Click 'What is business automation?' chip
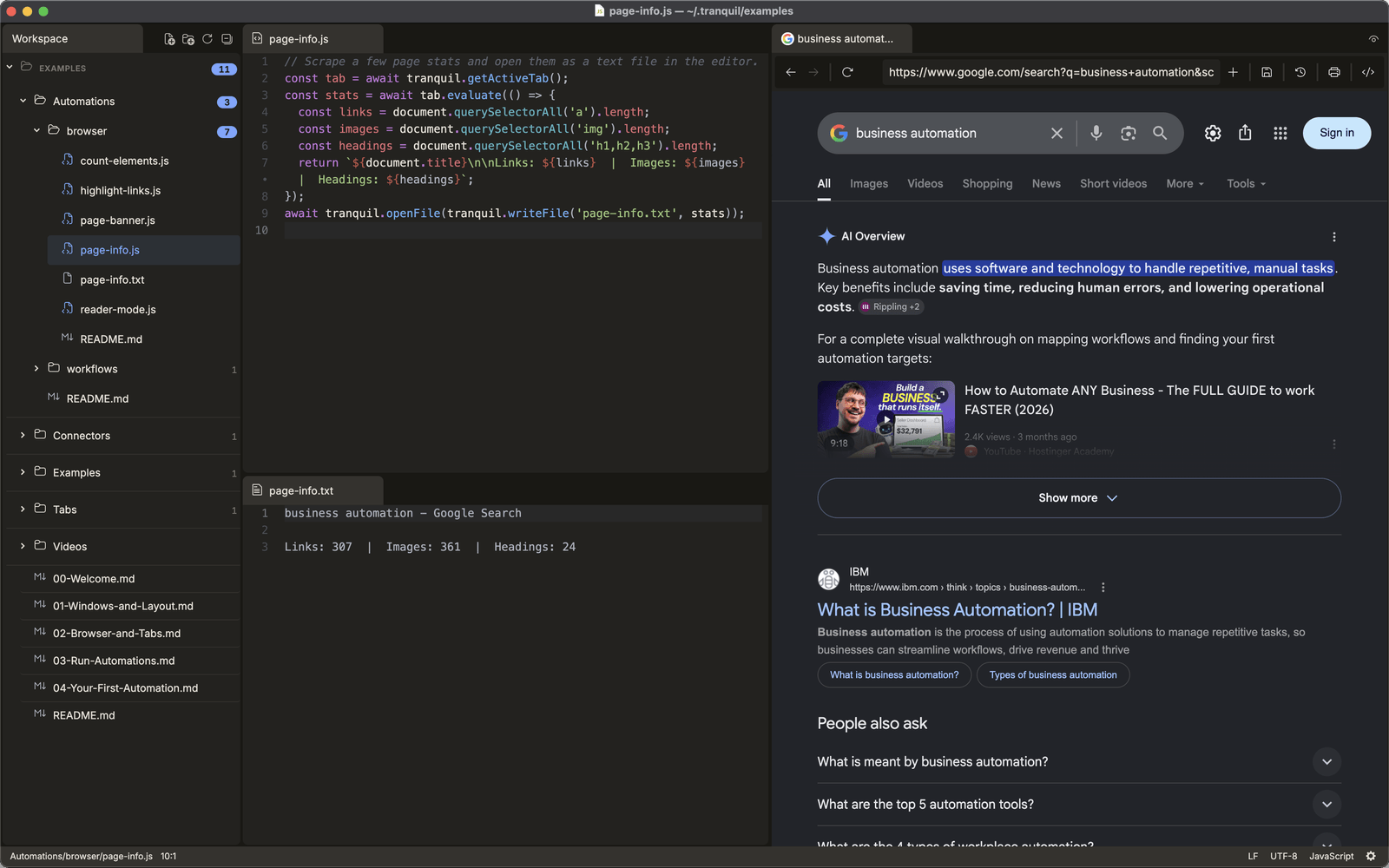This screenshot has width=1389, height=868. click(894, 675)
